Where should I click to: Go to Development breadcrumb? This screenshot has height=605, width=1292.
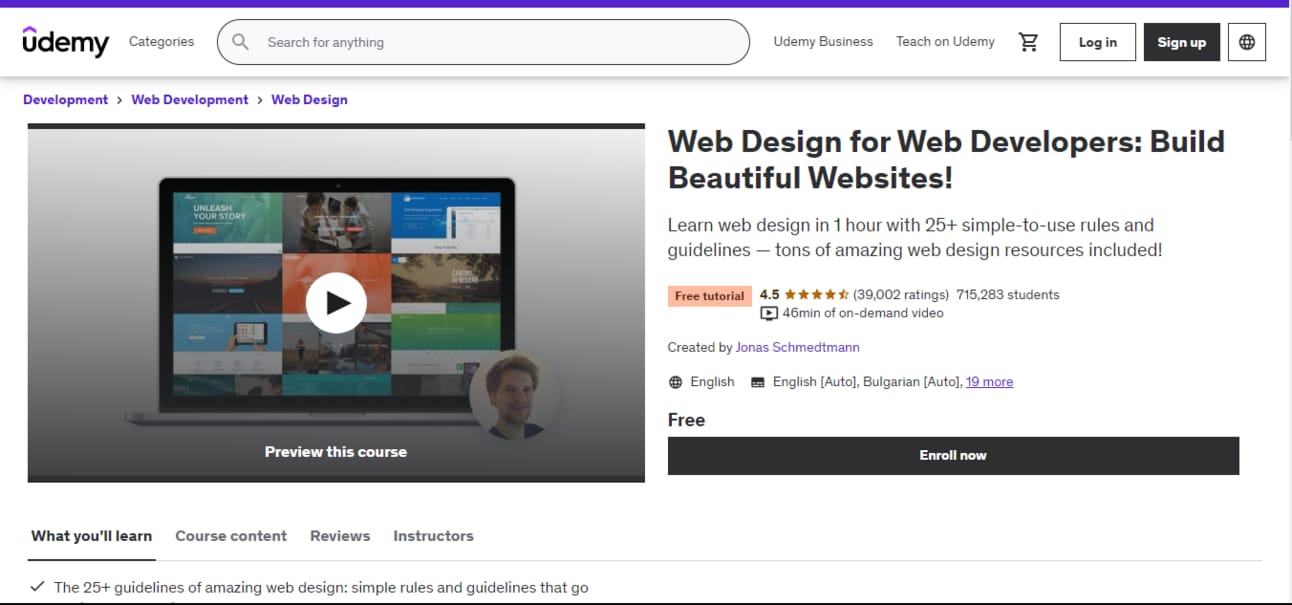(x=65, y=100)
